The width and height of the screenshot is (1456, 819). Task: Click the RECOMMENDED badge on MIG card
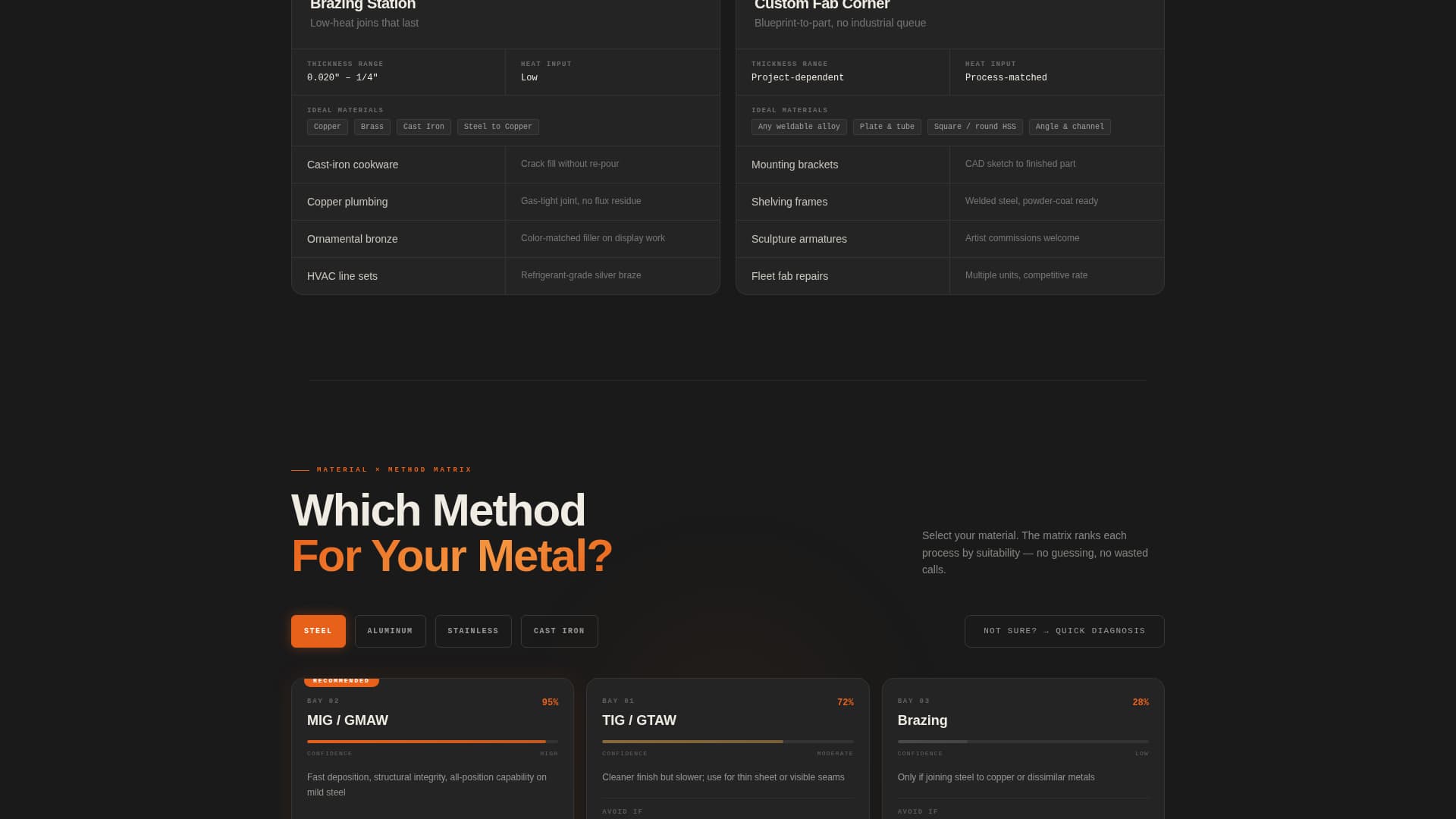coord(340,680)
